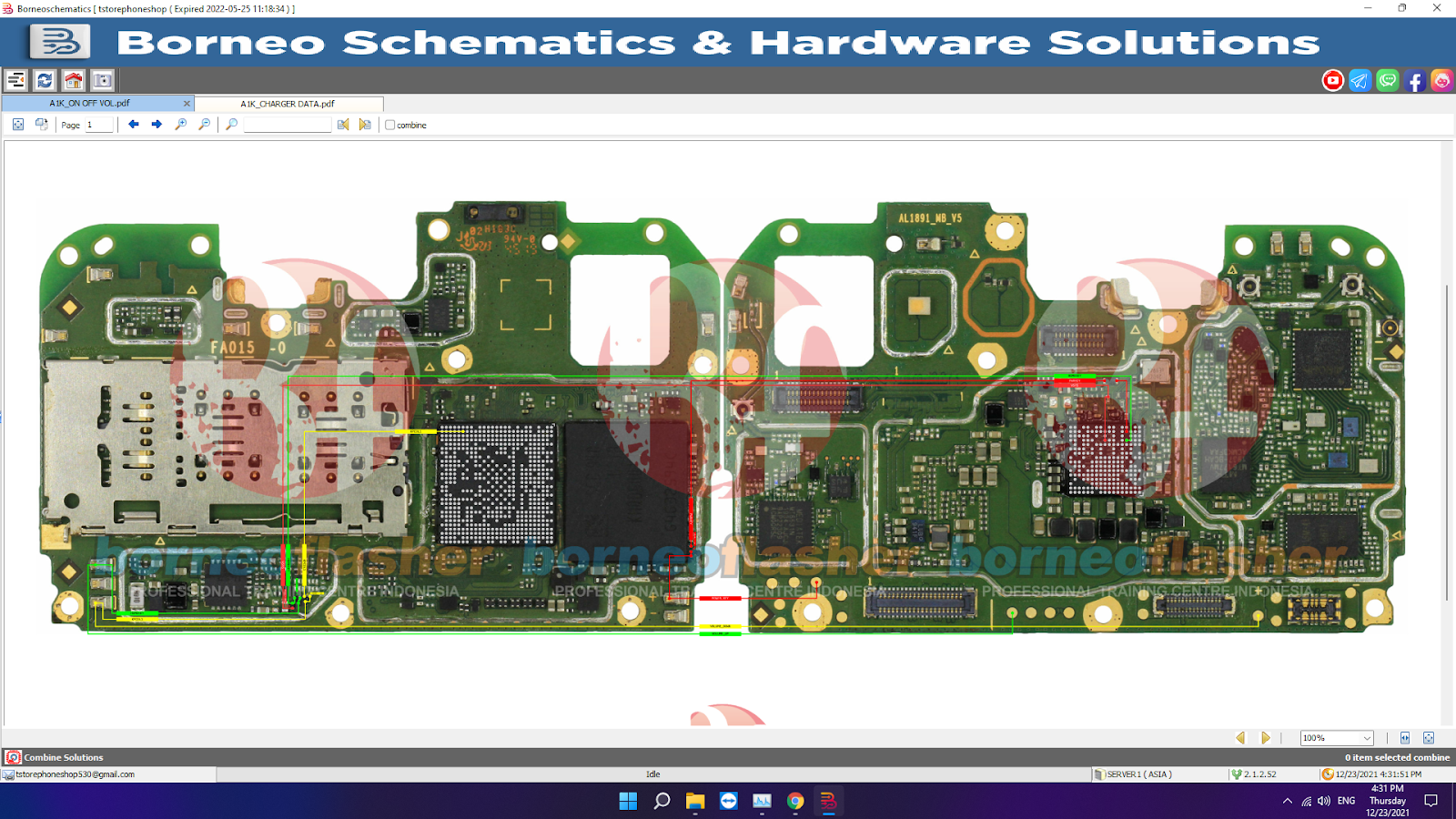Click Borneo Schematics taskbar icon
The height and width of the screenshot is (819, 1456).
(x=828, y=801)
